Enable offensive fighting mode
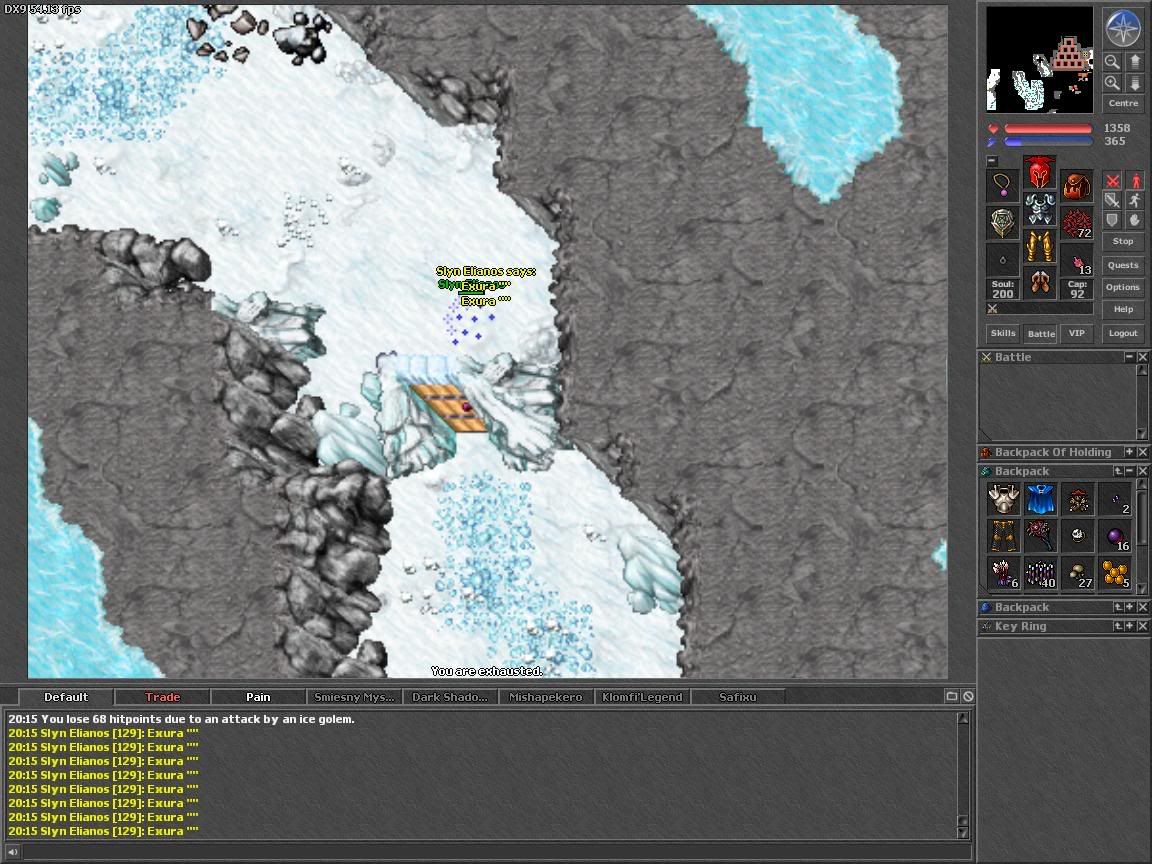Image resolution: width=1152 pixels, height=864 pixels. (x=1112, y=181)
